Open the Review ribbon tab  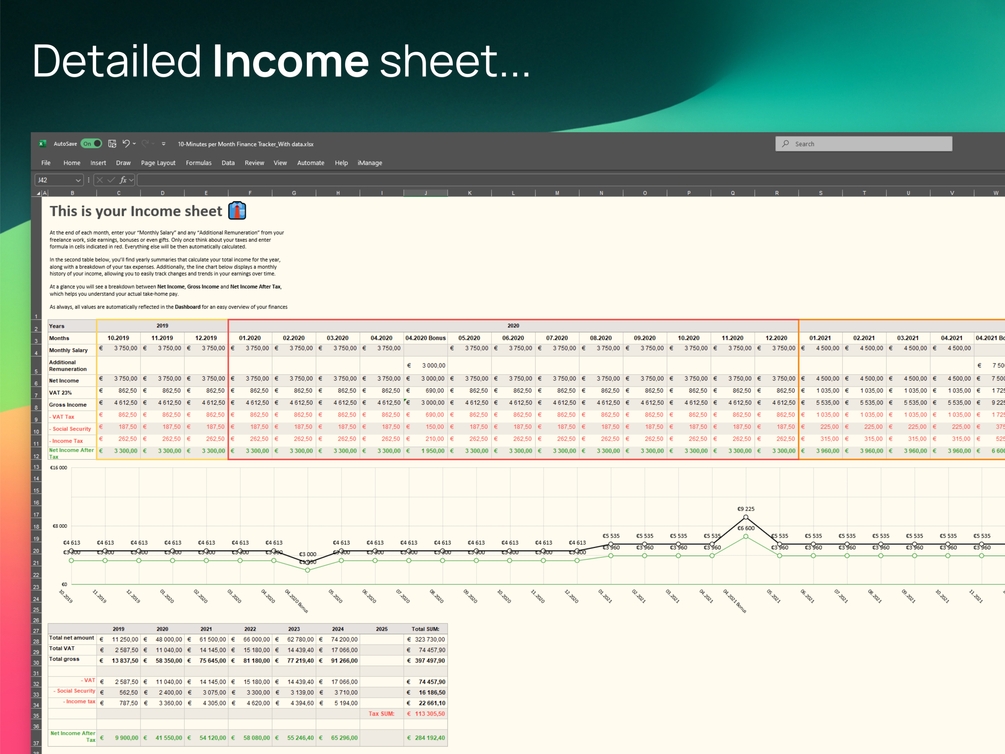[254, 163]
